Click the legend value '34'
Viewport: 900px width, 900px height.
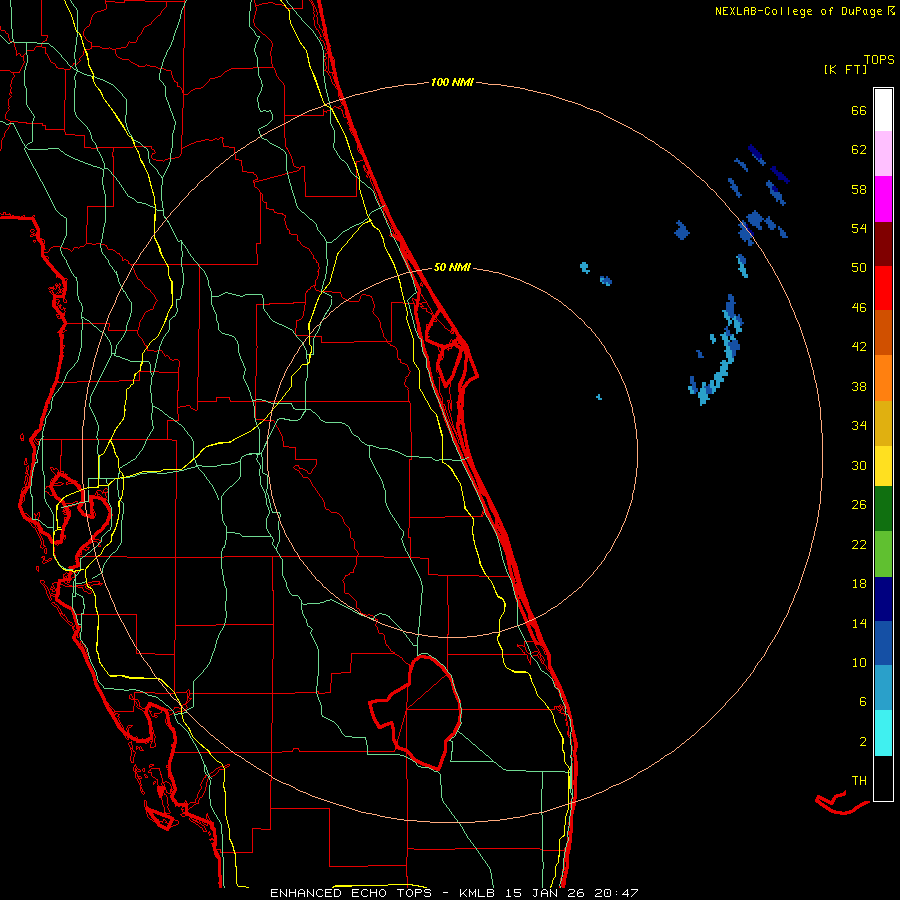click(x=859, y=426)
